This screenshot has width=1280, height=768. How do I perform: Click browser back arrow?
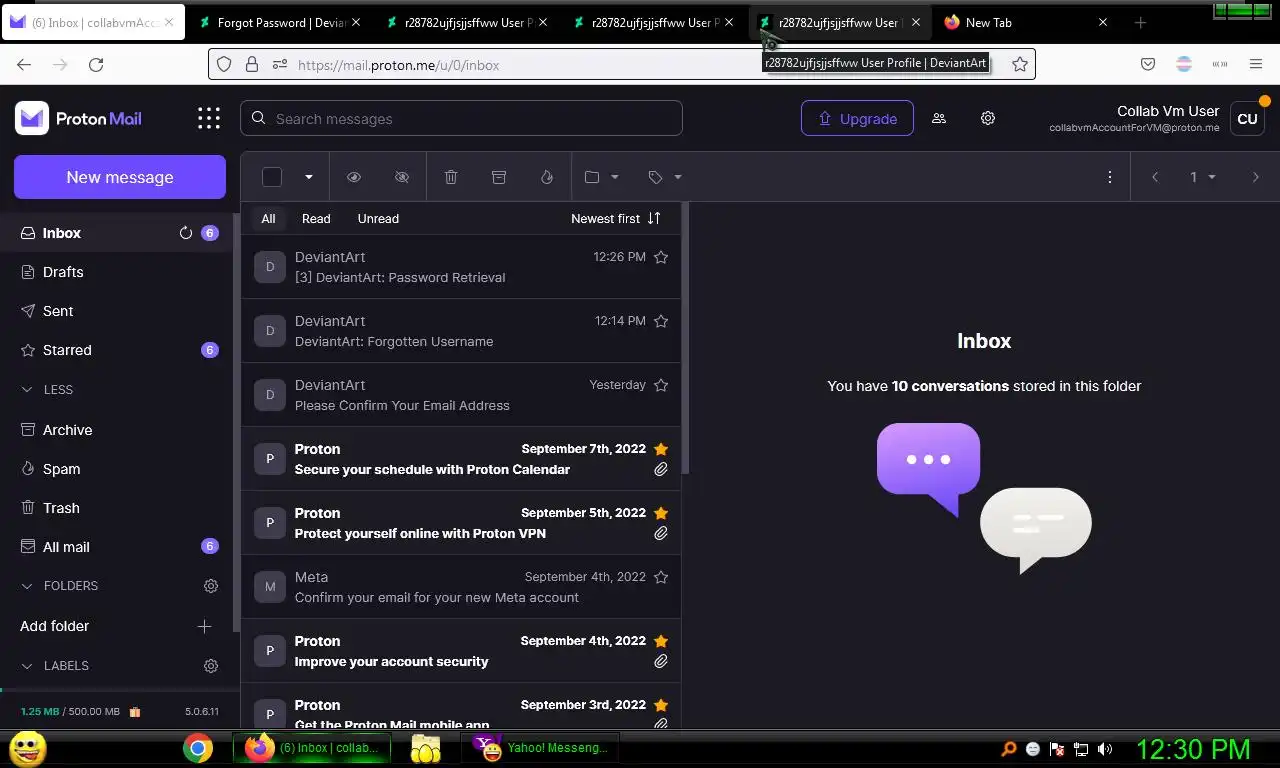[24, 64]
